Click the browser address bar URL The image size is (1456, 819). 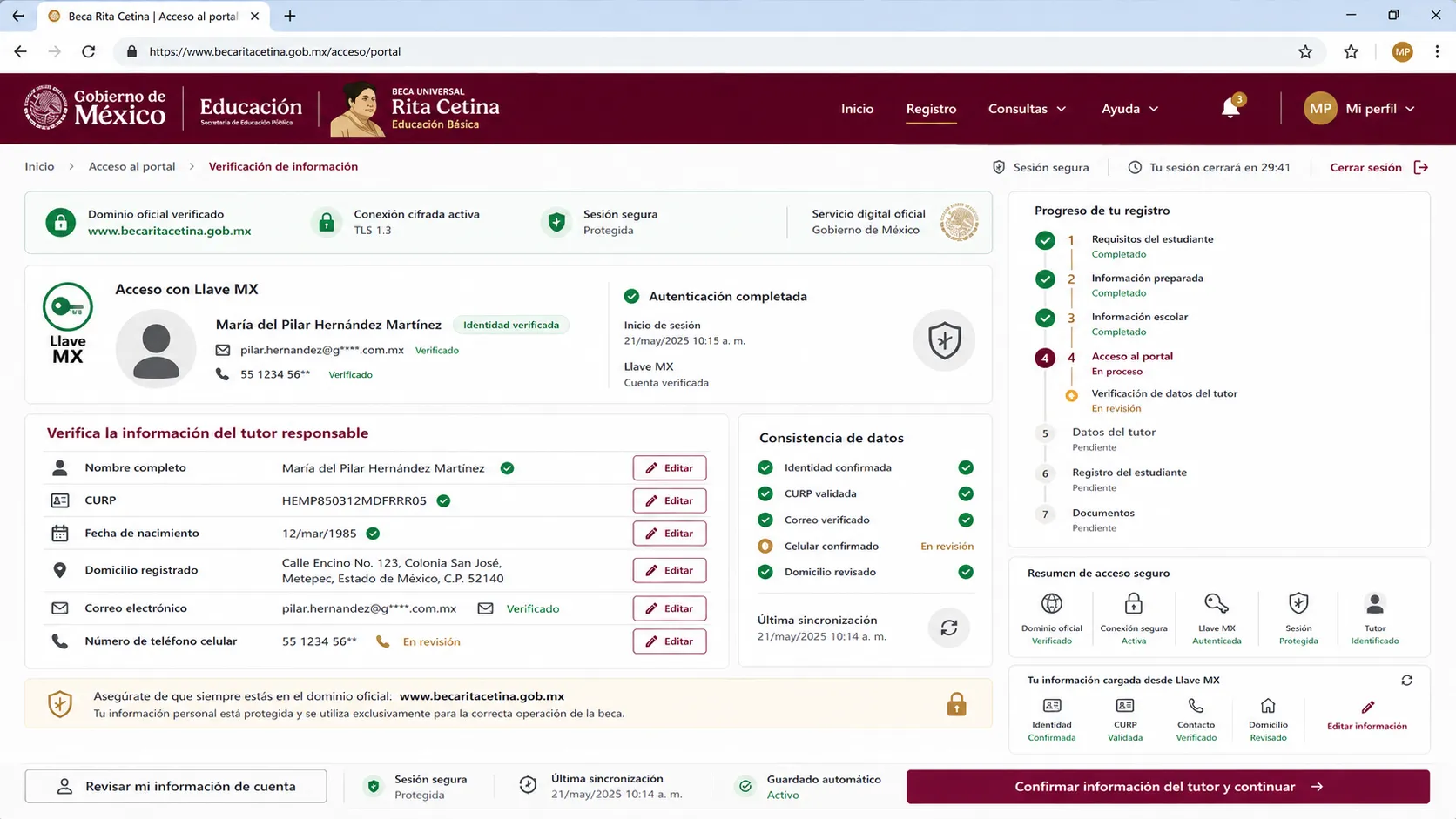click(274, 51)
